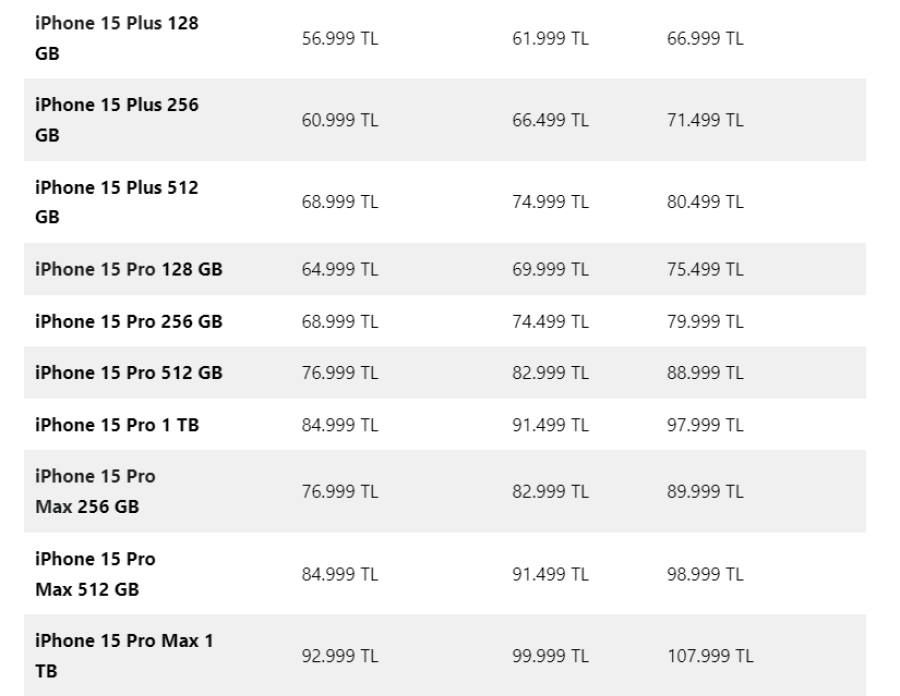Click the 71.499 TL price cell
The width and height of the screenshot is (900, 696).
coord(705,120)
